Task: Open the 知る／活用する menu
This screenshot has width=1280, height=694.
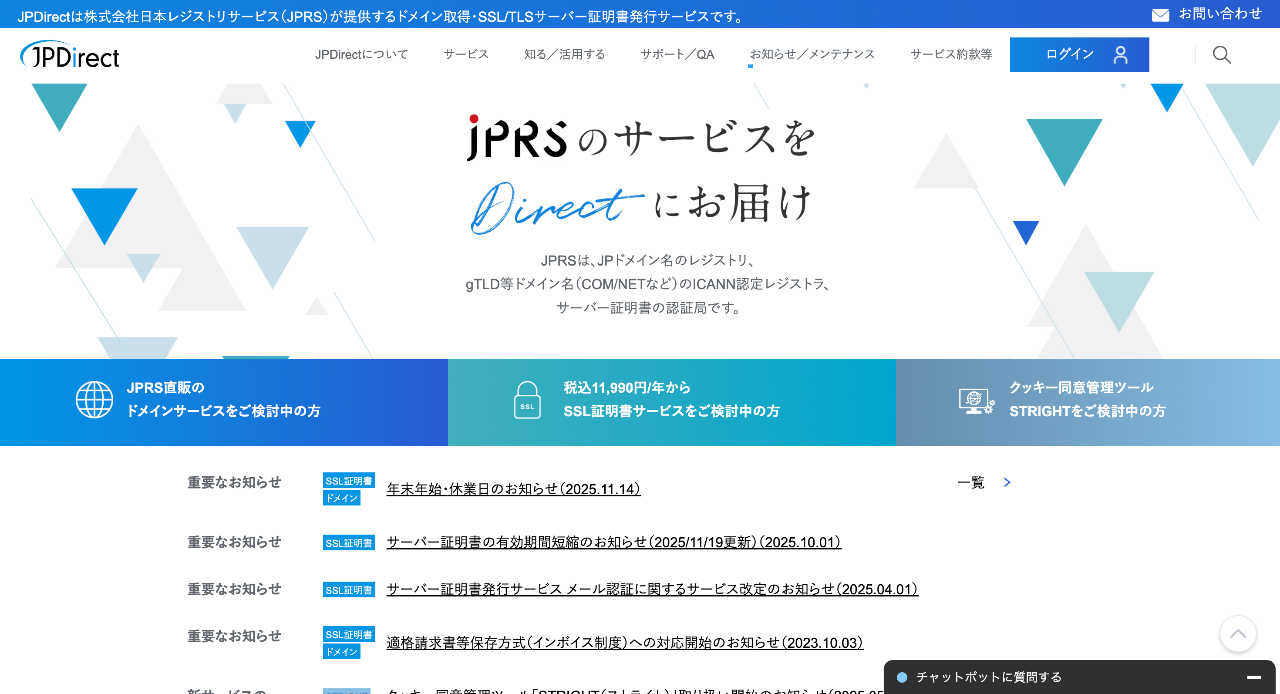Action: tap(565, 55)
